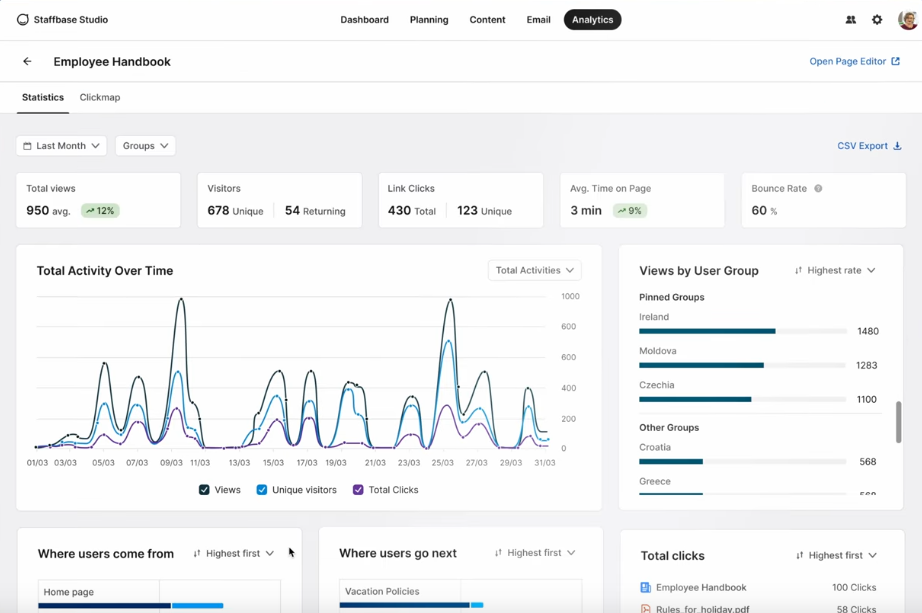Image resolution: width=922 pixels, height=613 pixels.
Task: Click the Employee Handbook document icon
Action: [645, 588]
